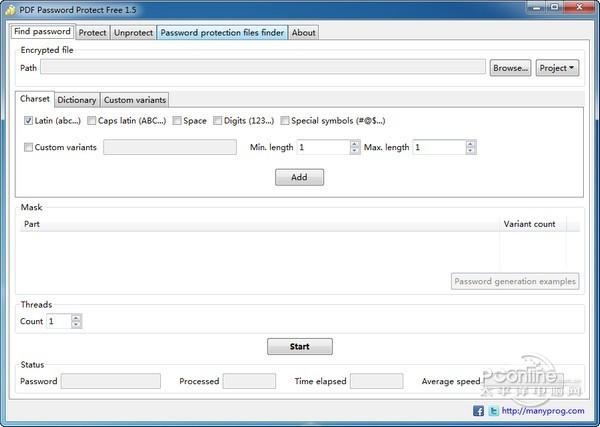Click Password generation examples button
Image resolution: width=600 pixels, height=427 pixels.
point(515,281)
